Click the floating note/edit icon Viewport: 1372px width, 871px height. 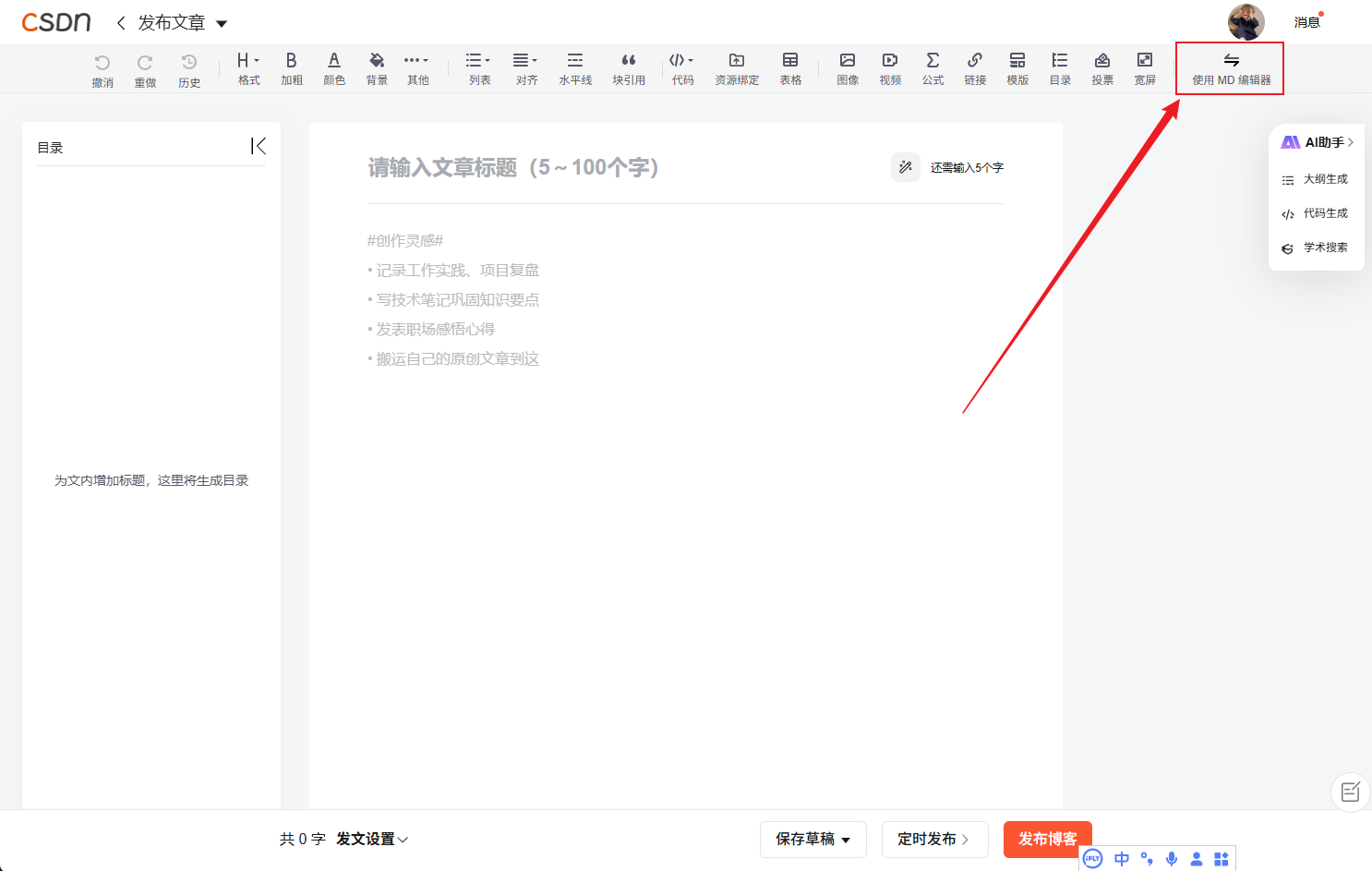click(1351, 792)
